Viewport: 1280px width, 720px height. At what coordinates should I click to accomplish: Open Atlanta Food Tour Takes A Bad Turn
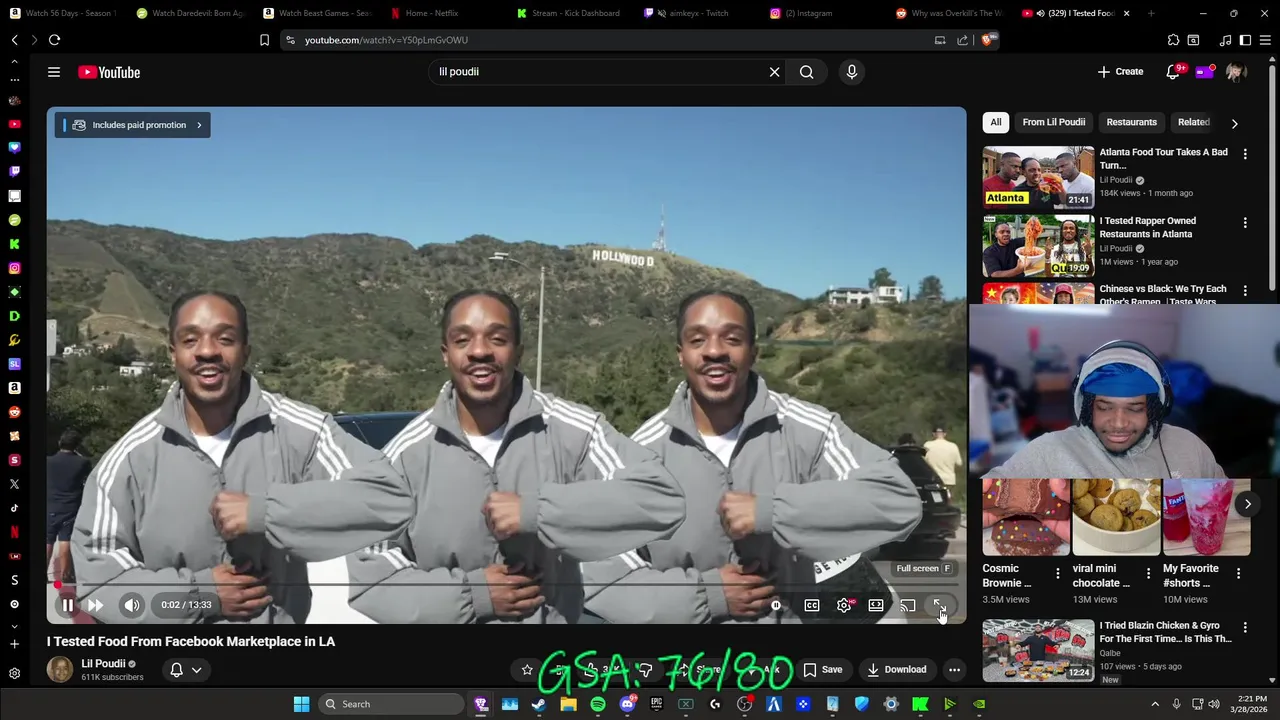coord(1163,159)
